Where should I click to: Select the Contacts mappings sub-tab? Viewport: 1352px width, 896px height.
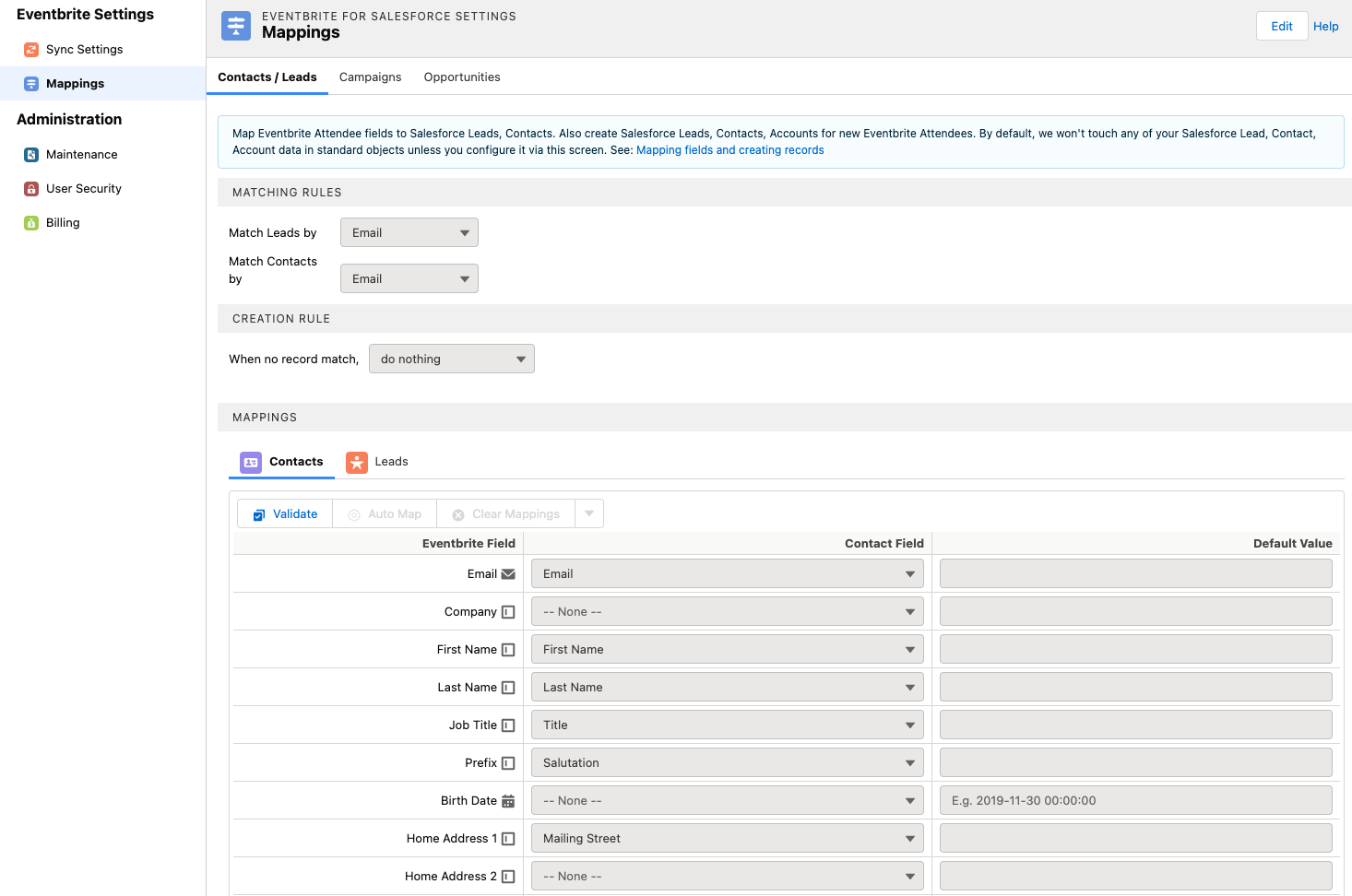pos(281,462)
